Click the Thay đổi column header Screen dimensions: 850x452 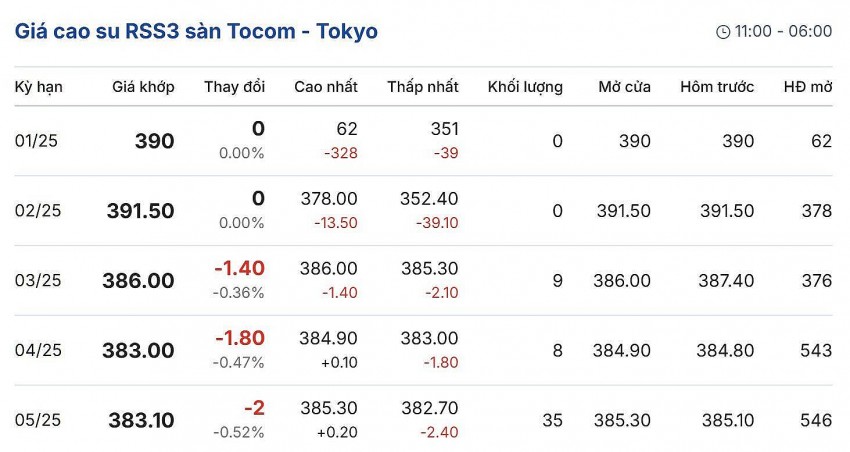tap(234, 87)
